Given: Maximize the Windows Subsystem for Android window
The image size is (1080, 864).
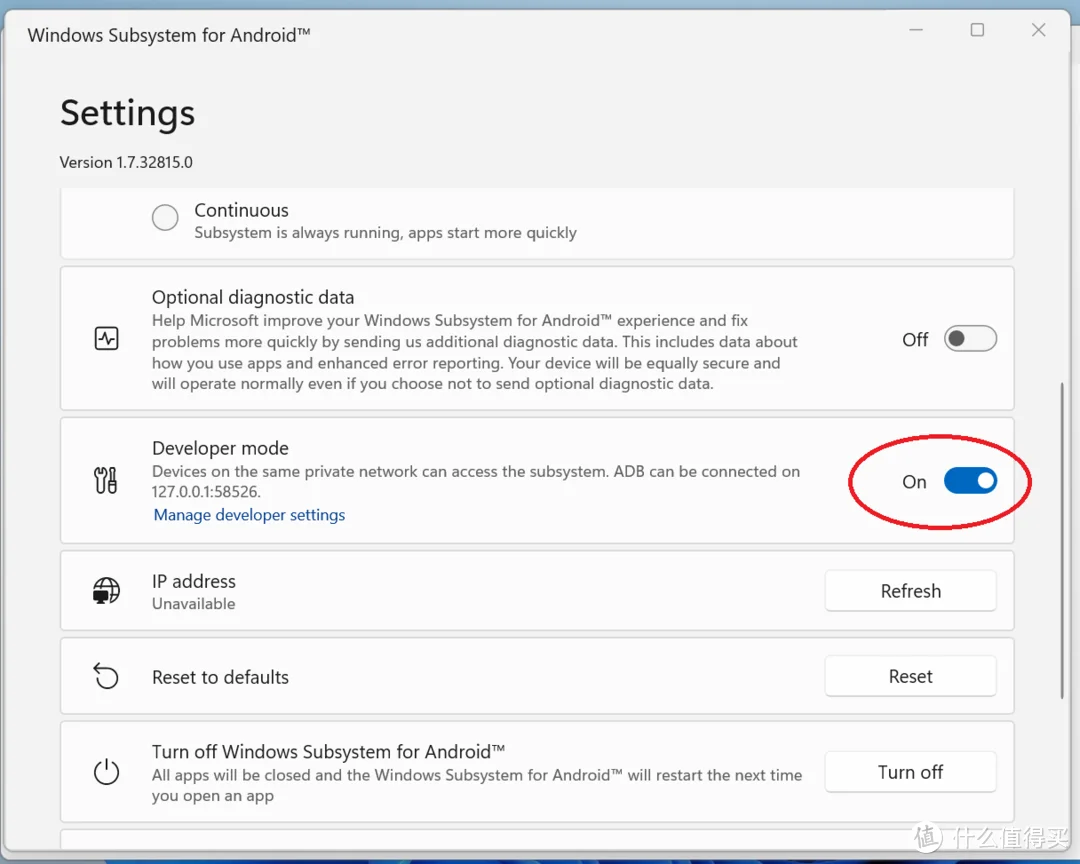Looking at the screenshot, I should (977, 30).
